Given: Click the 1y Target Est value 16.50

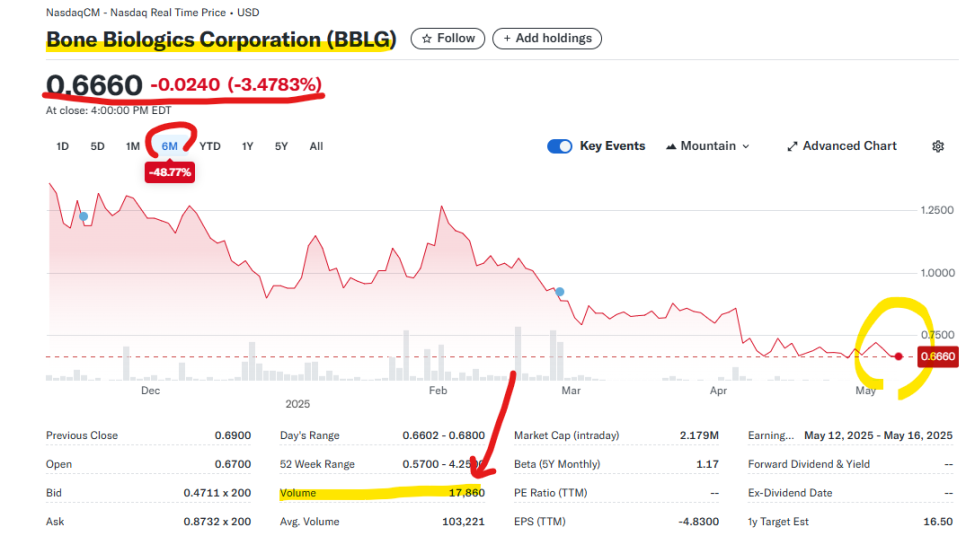Looking at the screenshot, I should [938, 522].
